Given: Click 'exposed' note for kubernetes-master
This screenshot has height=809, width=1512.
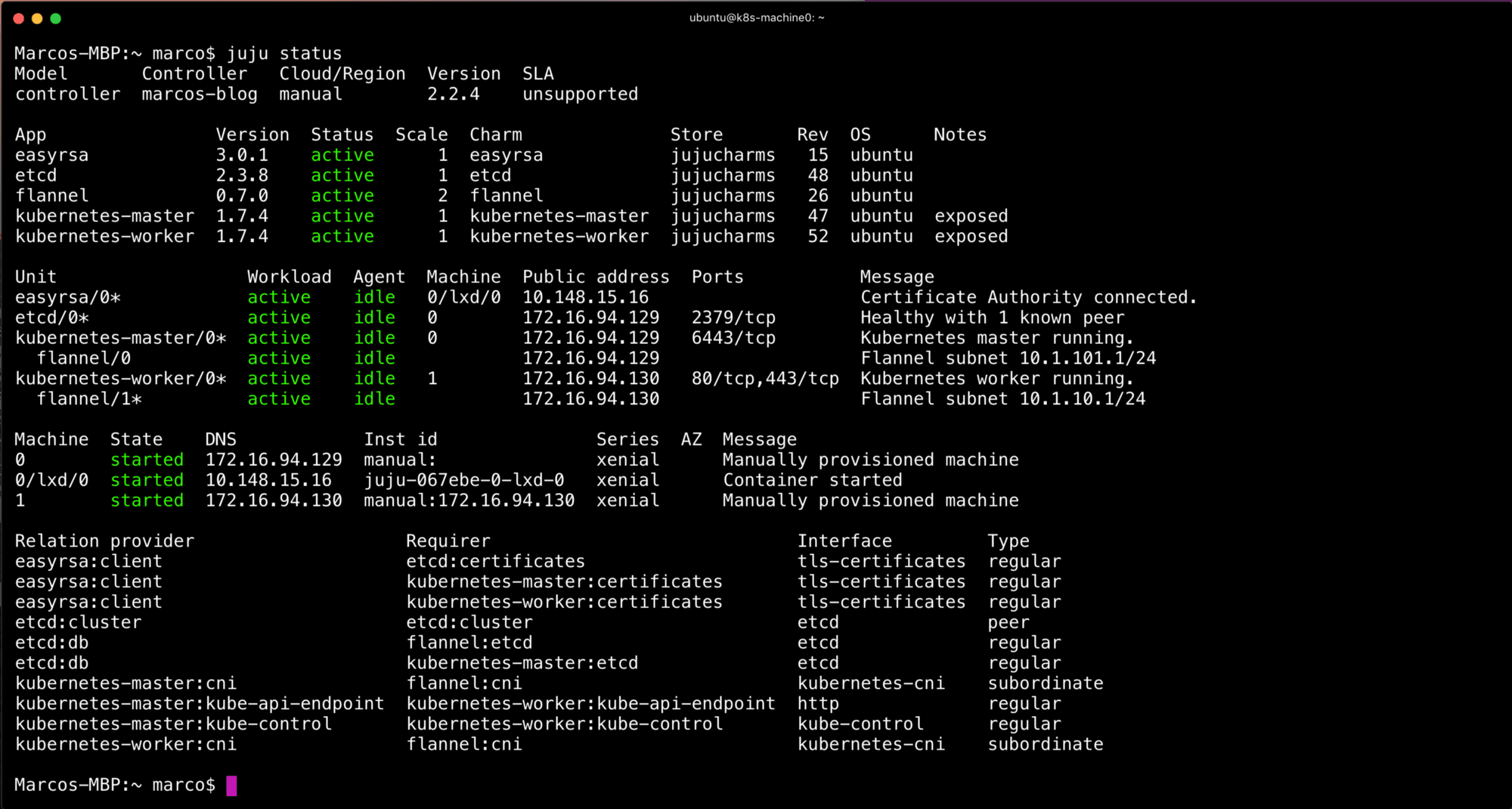Looking at the screenshot, I should tap(971, 216).
